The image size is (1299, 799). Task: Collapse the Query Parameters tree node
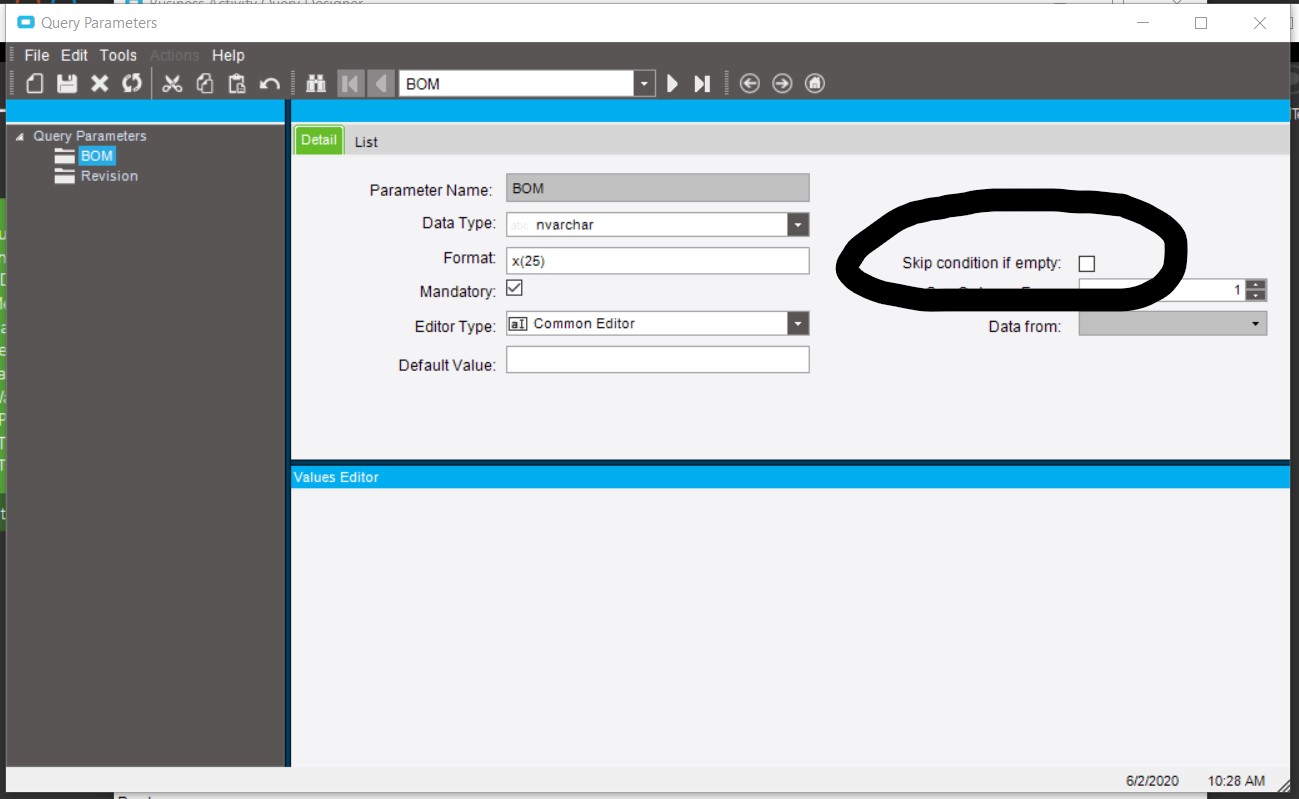tap(20, 137)
